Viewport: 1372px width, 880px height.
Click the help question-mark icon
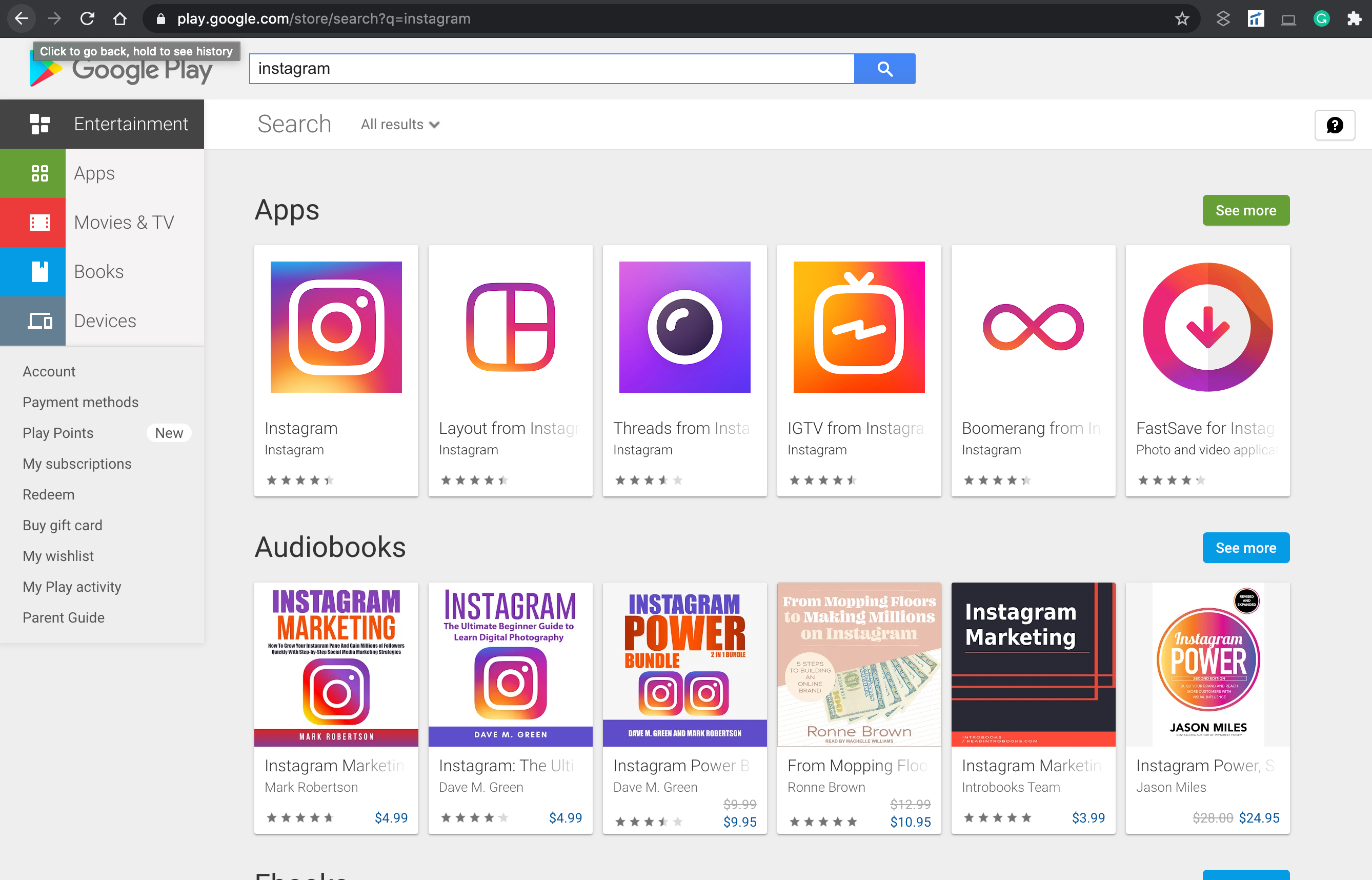pos(1335,125)
